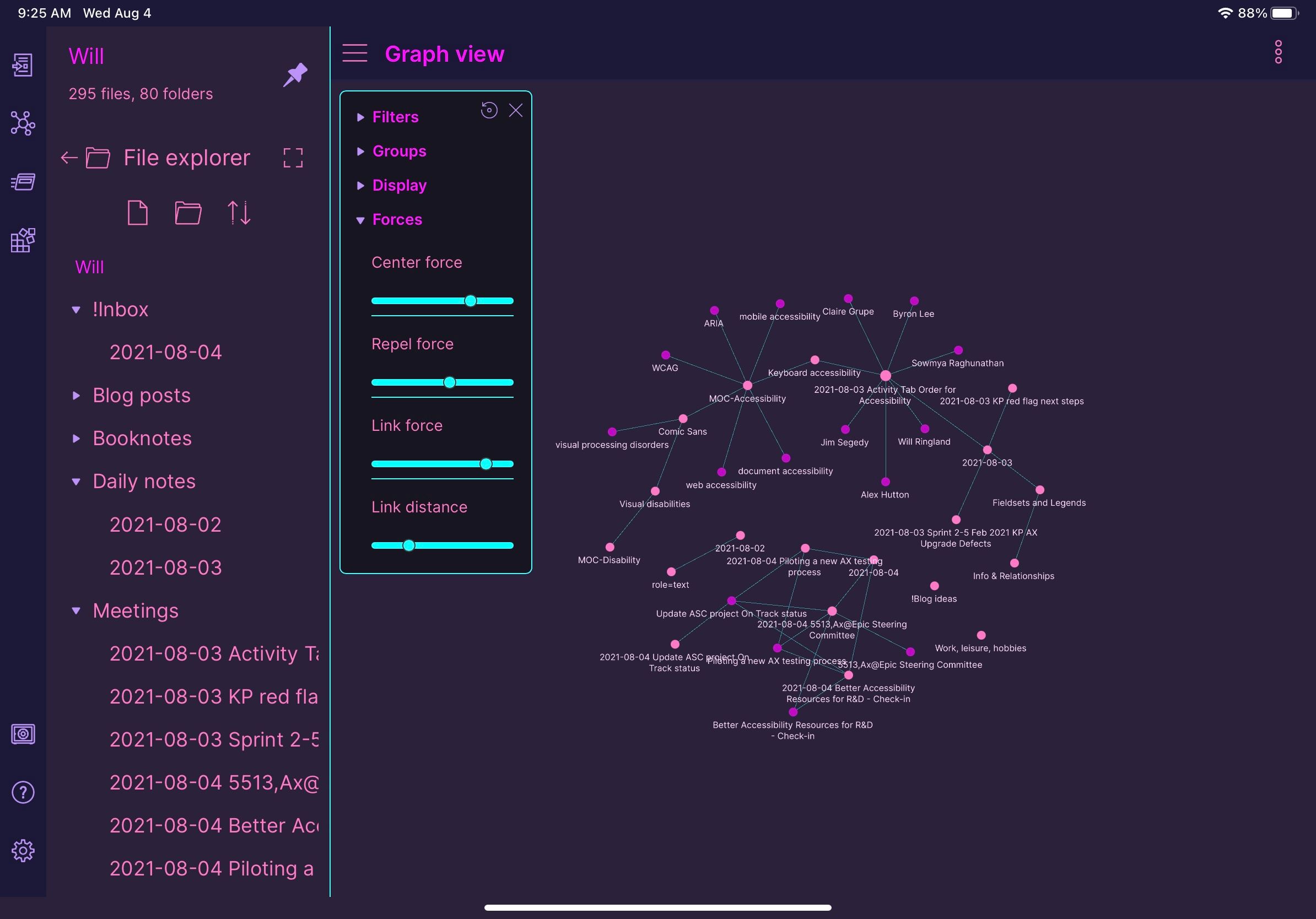The height and width of the screenshot is (919, 1316).
Task: Open graph view from the ribbon icon
Action: point(23,123)
